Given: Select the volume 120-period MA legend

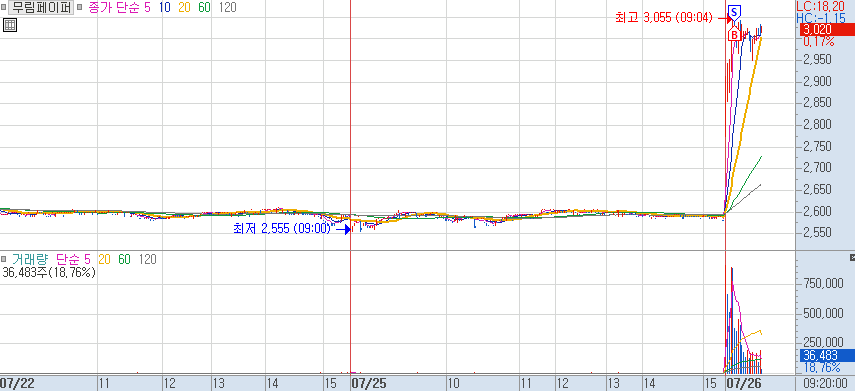Looking at the screenshot, I should pos(147,259).
